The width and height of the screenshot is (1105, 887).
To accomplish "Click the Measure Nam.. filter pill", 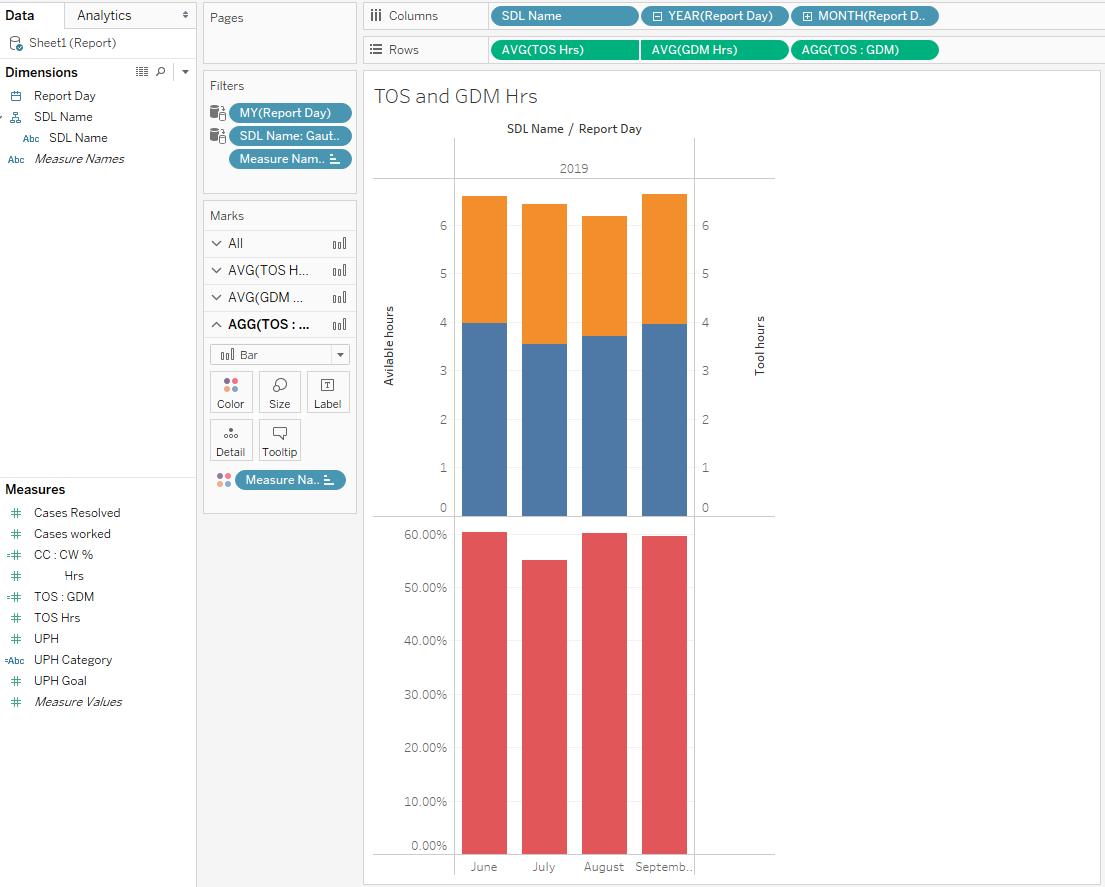I will click(x=290, y=159).
